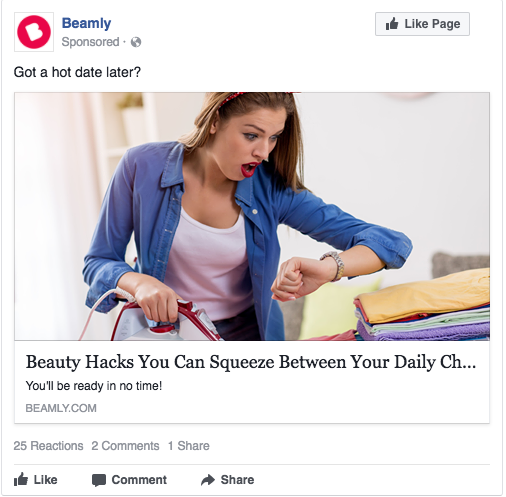The height and width of the screenshot is (497, 506).
Task: Open the Beauty Hacks headline link
Action: 251,362
